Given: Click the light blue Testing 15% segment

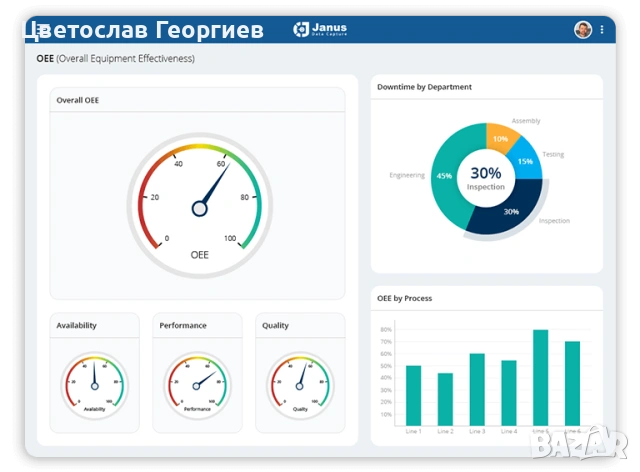Looking at the screenshot, I should pos(526,160).
